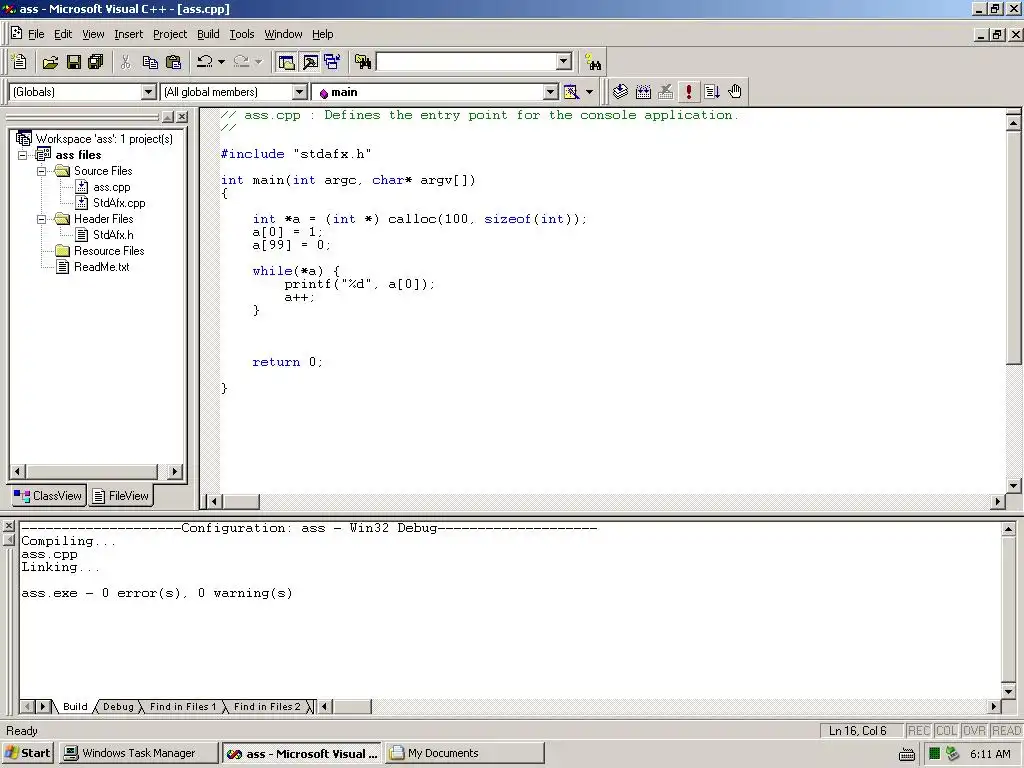Create a new text file from toolbar

19,62
